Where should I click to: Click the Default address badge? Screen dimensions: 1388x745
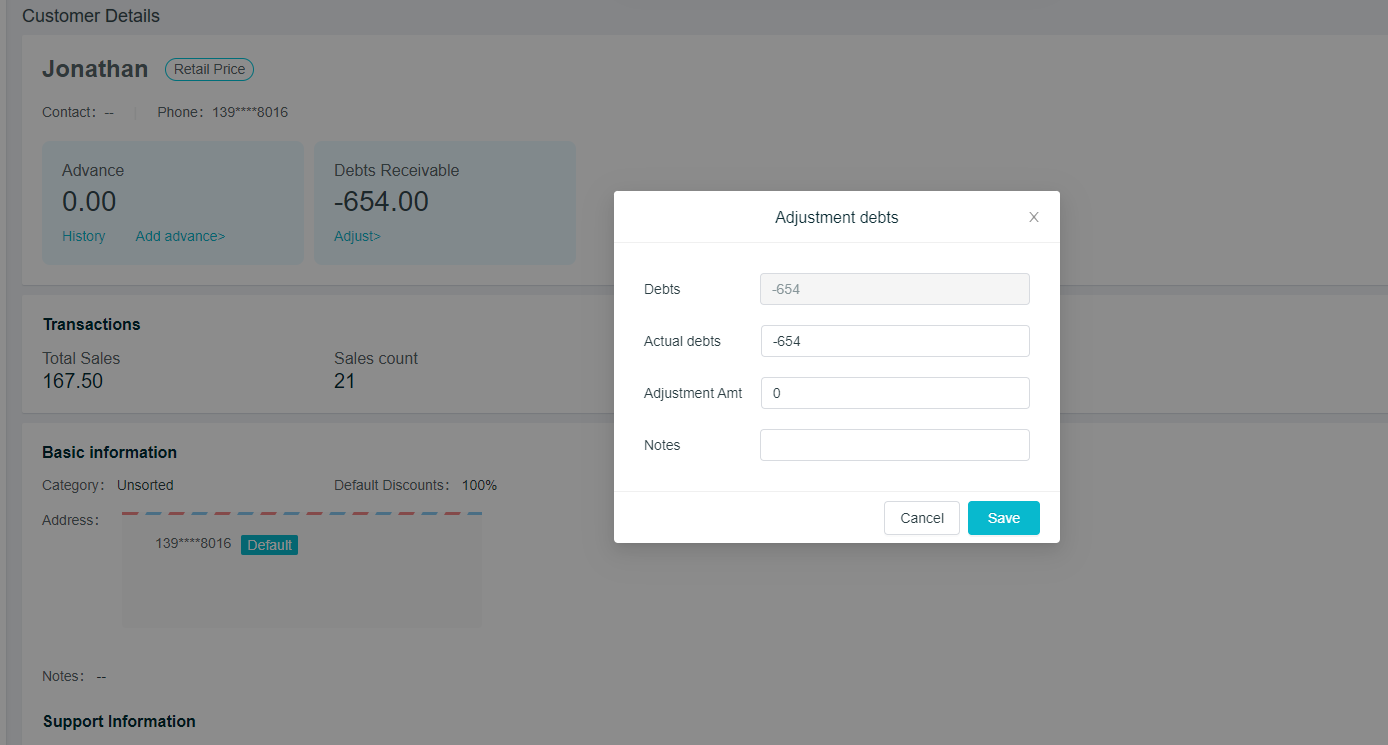(x=269, y=545)
